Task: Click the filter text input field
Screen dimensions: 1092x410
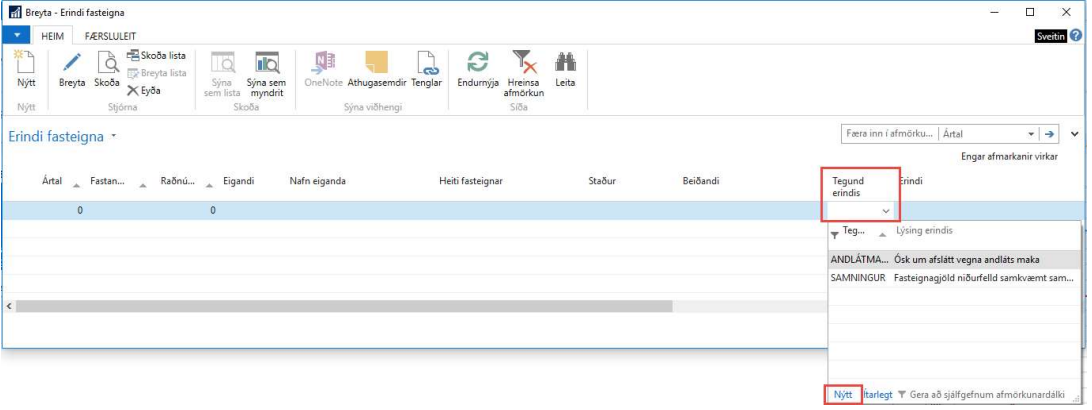Action: 890,133
